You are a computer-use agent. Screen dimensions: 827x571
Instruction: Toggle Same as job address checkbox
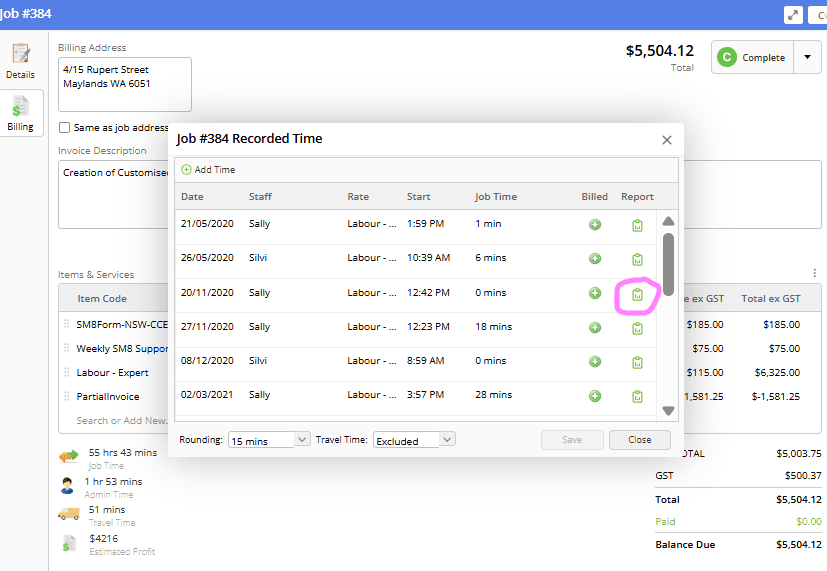point(65,128)
